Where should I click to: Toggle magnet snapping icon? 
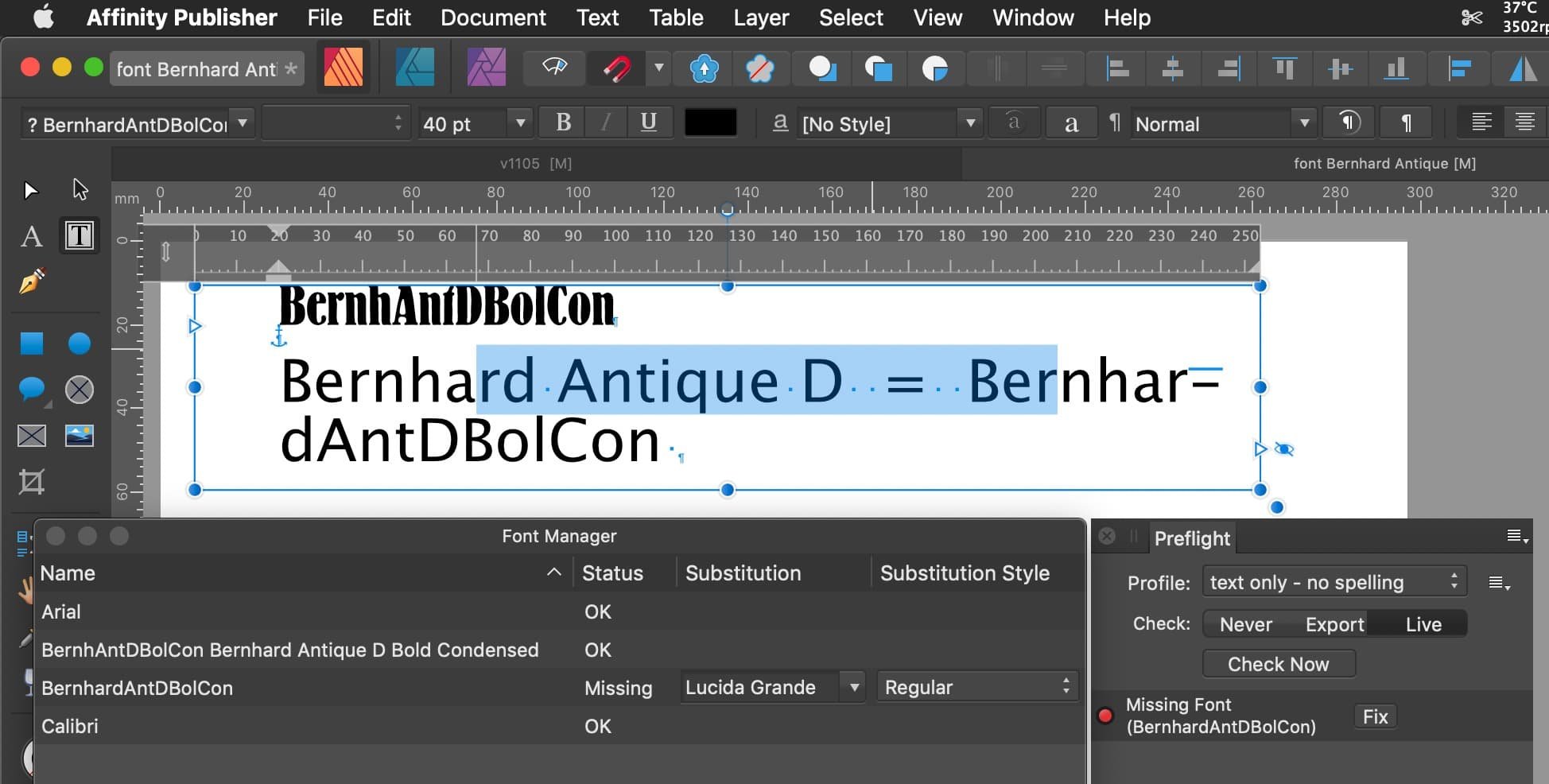pyautogui.click(x=616, y=68)
